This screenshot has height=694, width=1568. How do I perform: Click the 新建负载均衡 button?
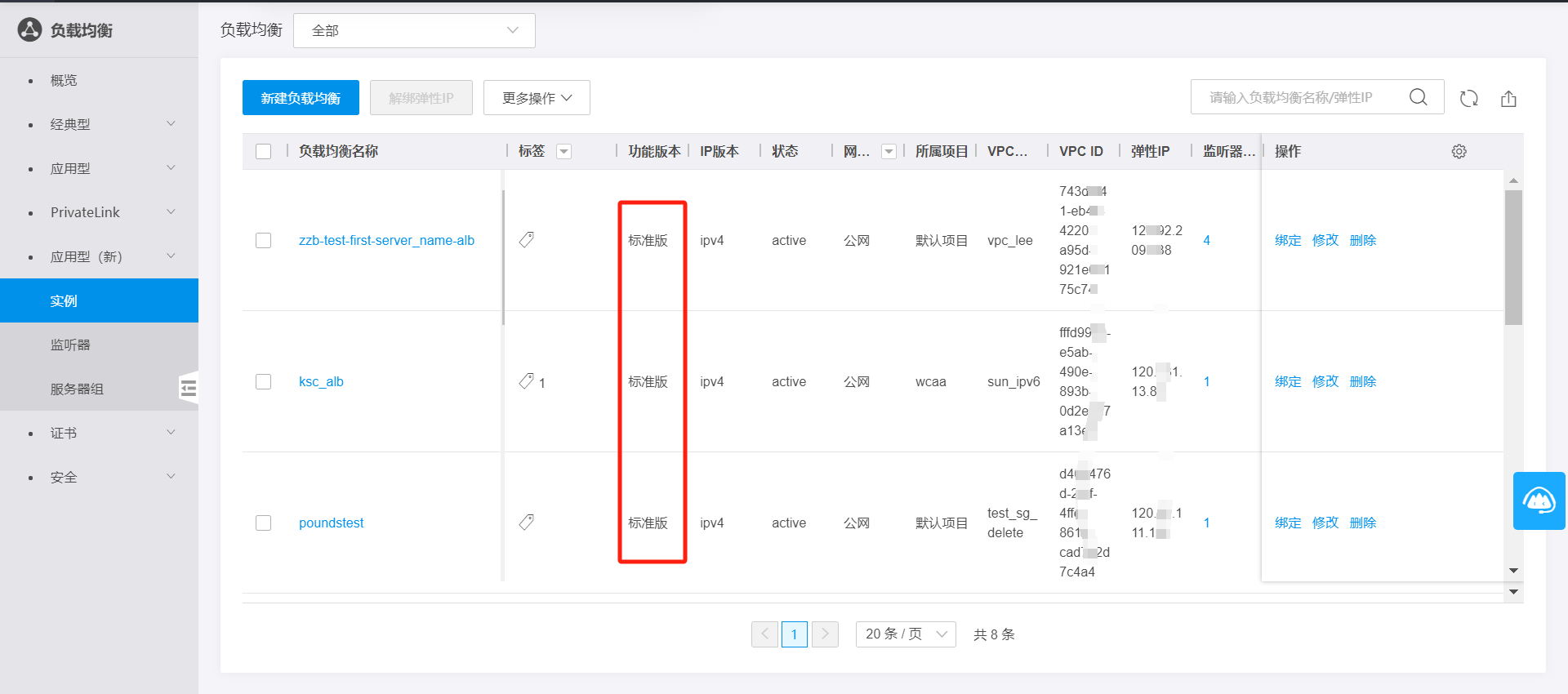[301, 98]
